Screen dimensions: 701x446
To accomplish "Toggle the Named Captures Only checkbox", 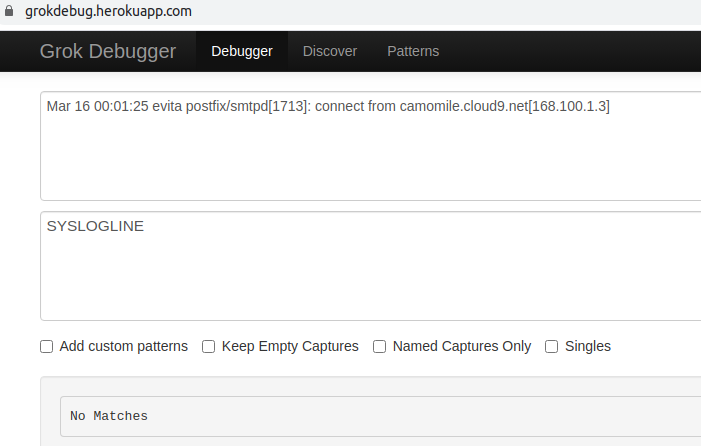I will point(380,347).
